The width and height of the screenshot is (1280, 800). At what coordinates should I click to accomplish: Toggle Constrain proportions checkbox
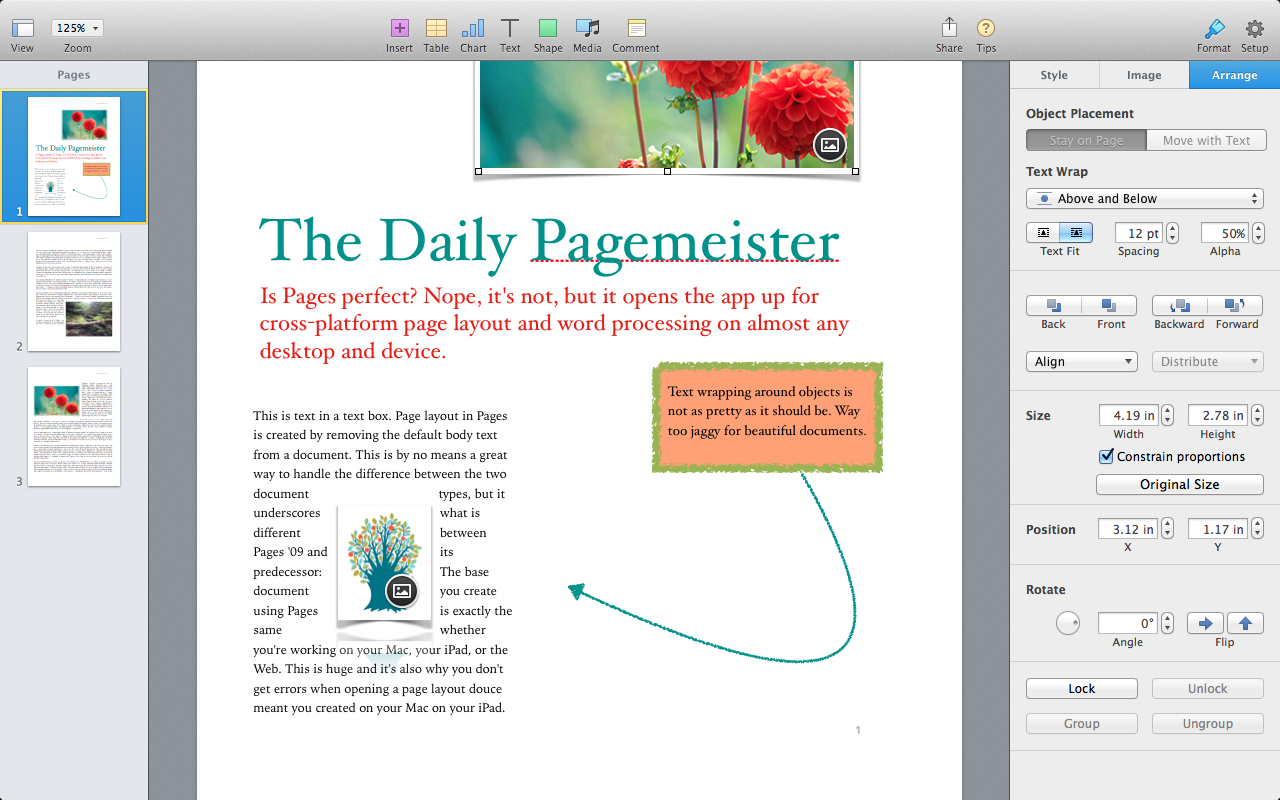[1106, 457]
